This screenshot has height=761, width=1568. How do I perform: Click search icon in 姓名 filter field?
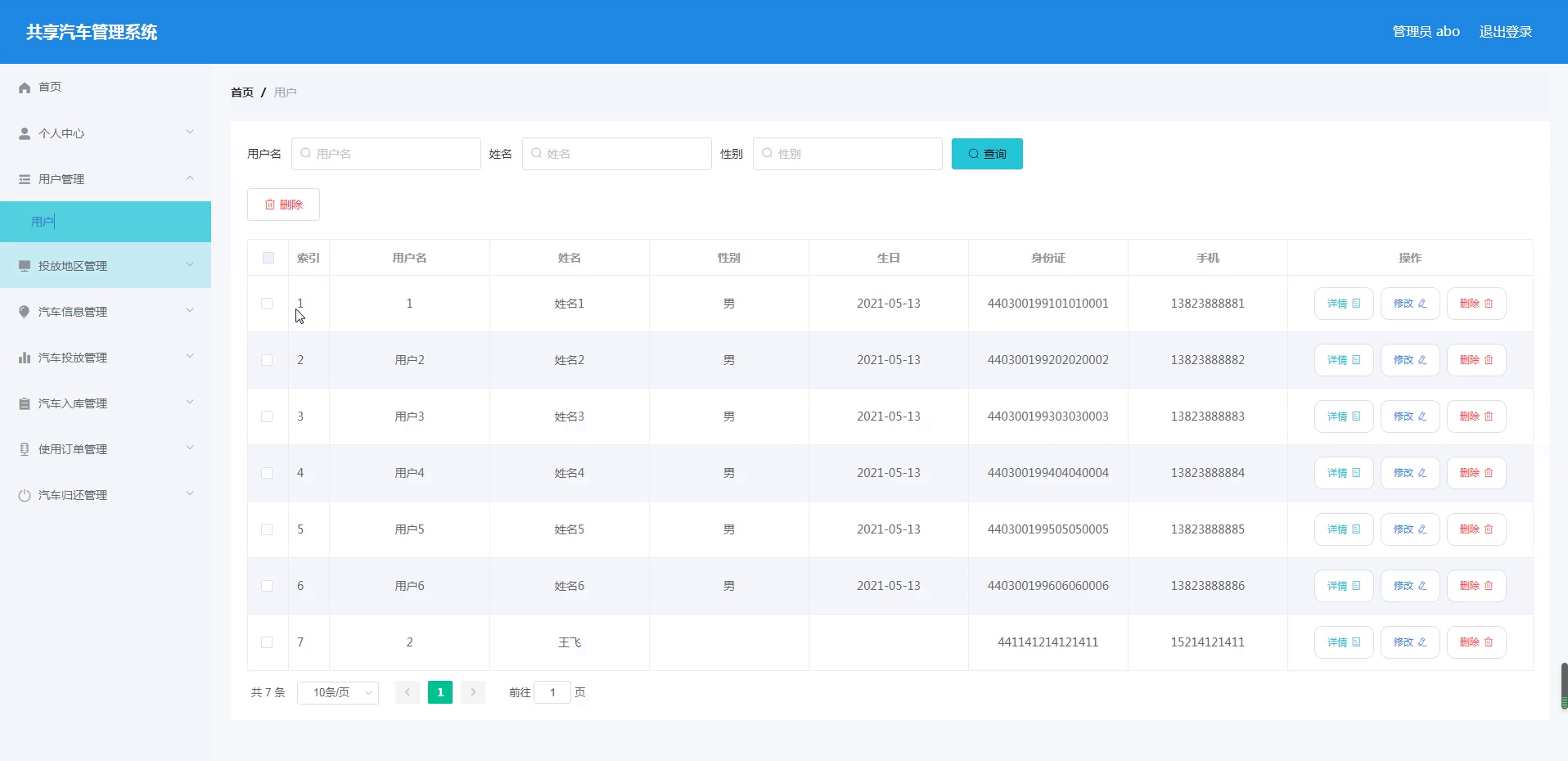click(x=536, y=153)
